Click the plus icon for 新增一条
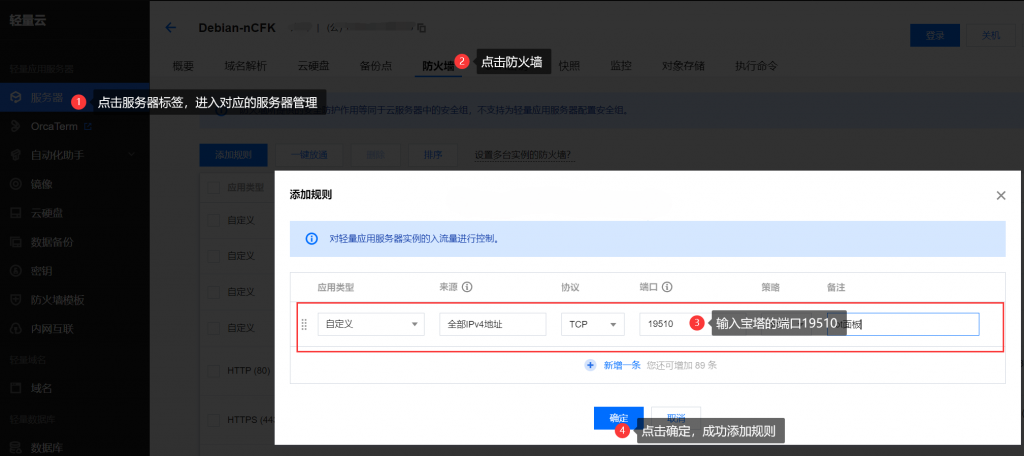The height and width of the screenshot is (456, 1024). (590, 365)
